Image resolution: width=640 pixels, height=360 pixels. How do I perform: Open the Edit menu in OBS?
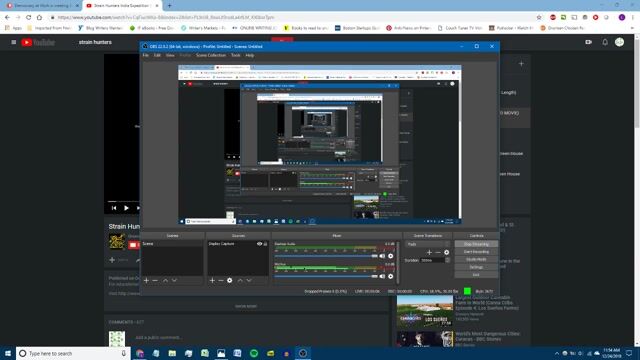[157, 55]
